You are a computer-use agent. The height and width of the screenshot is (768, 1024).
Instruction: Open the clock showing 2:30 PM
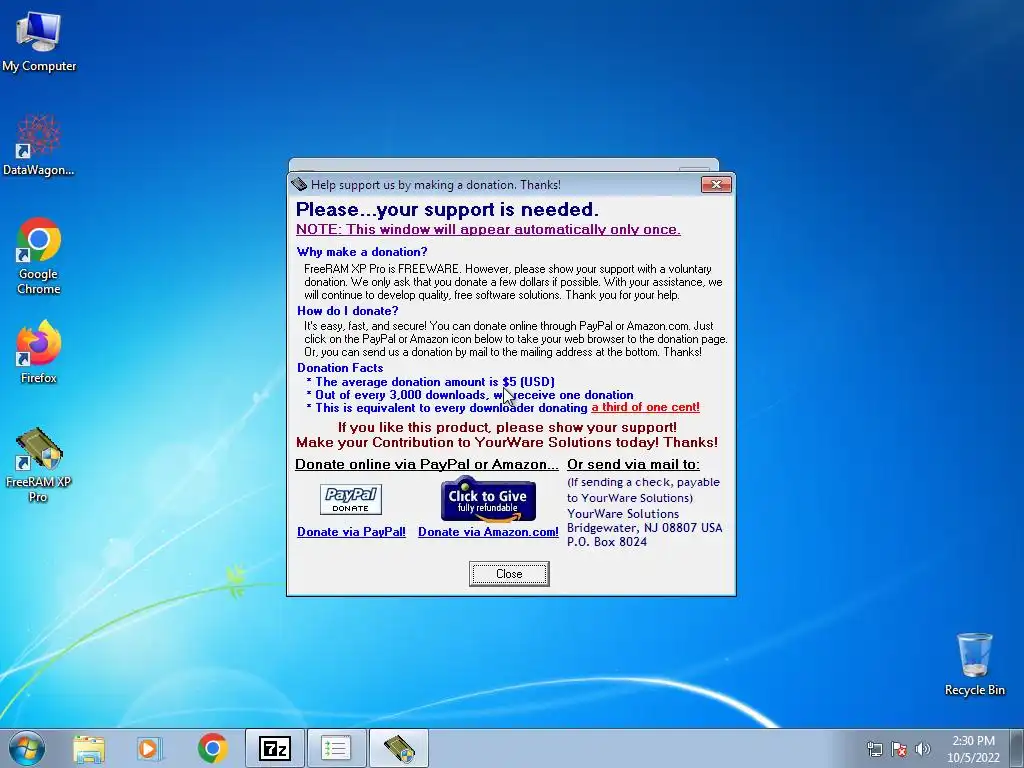(x=973, y=749)
